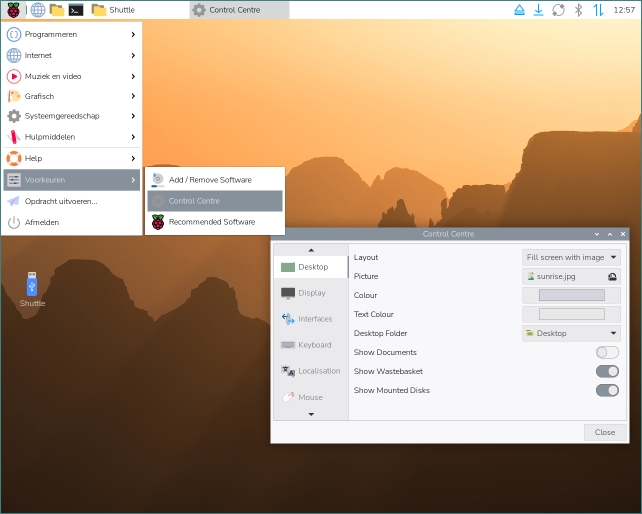Open the Mouse settings section

pyautogui.click(x=311, y=397)
